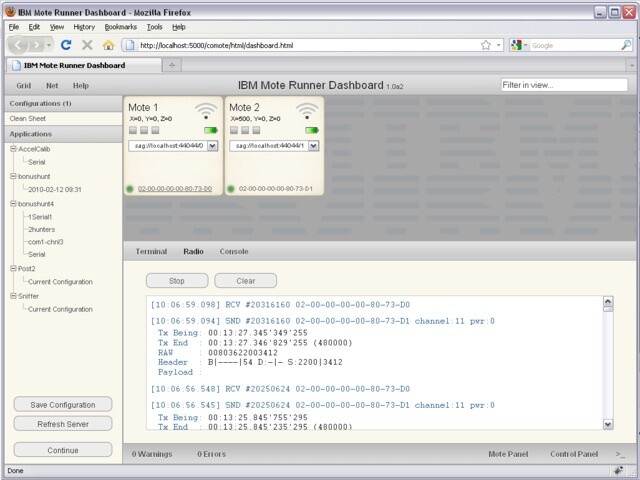The width and height of the screenshot is (640, 480).
Task: Open the dashboard Help menu
Action: click(x=81, y=86)
